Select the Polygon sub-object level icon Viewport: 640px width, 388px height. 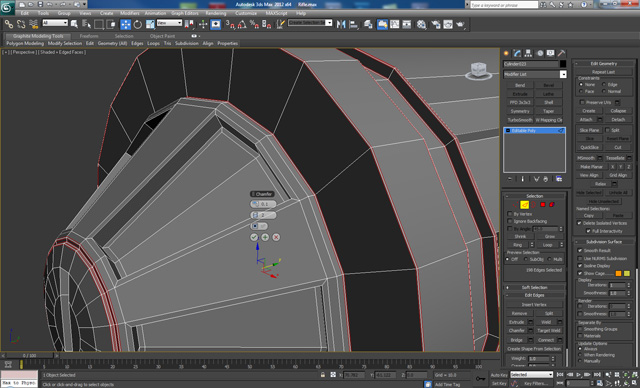click(543, 204)
